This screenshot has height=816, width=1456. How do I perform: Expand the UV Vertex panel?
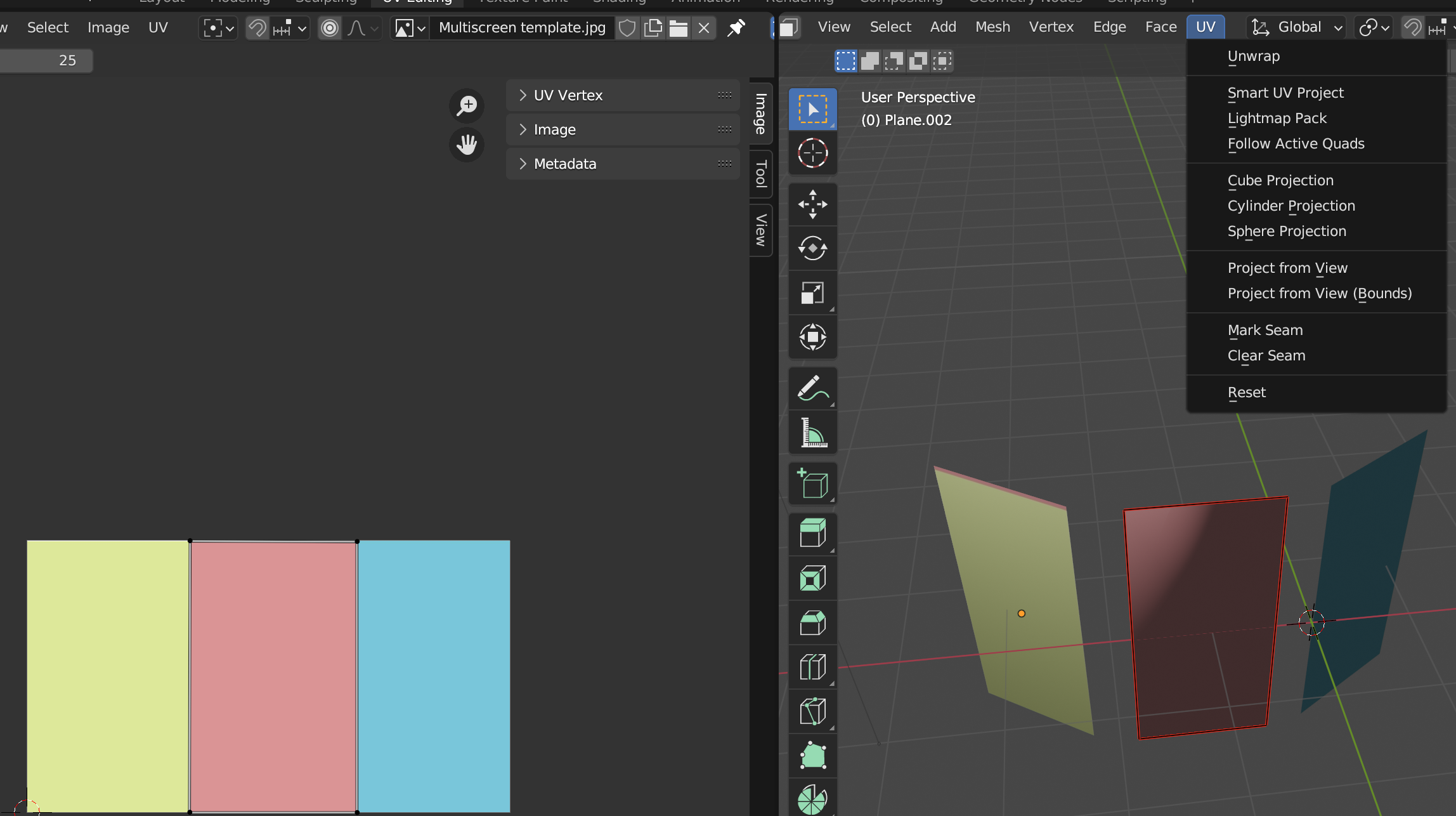(568, 95)
